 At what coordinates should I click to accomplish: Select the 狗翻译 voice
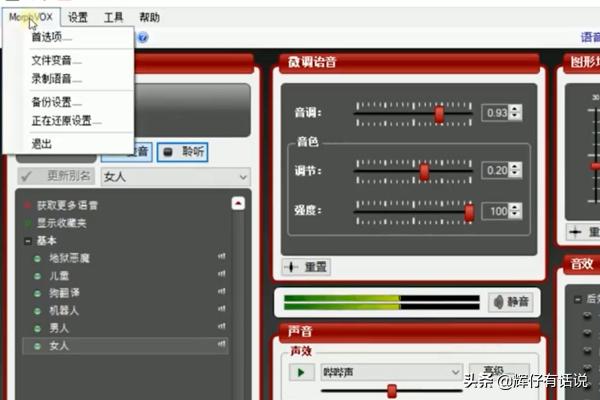[64, 294]
